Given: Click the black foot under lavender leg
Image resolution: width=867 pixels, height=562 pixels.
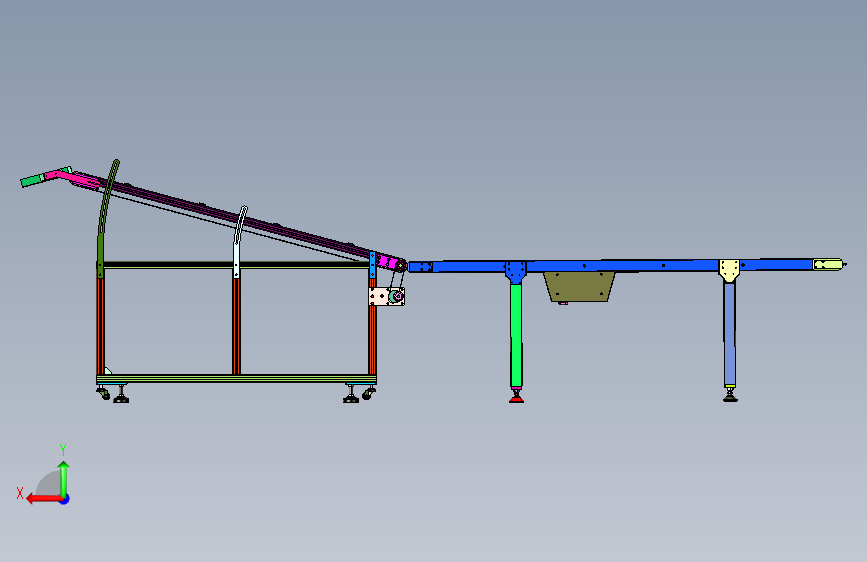Looking at the screenshot, I should (x=730, y=395).
